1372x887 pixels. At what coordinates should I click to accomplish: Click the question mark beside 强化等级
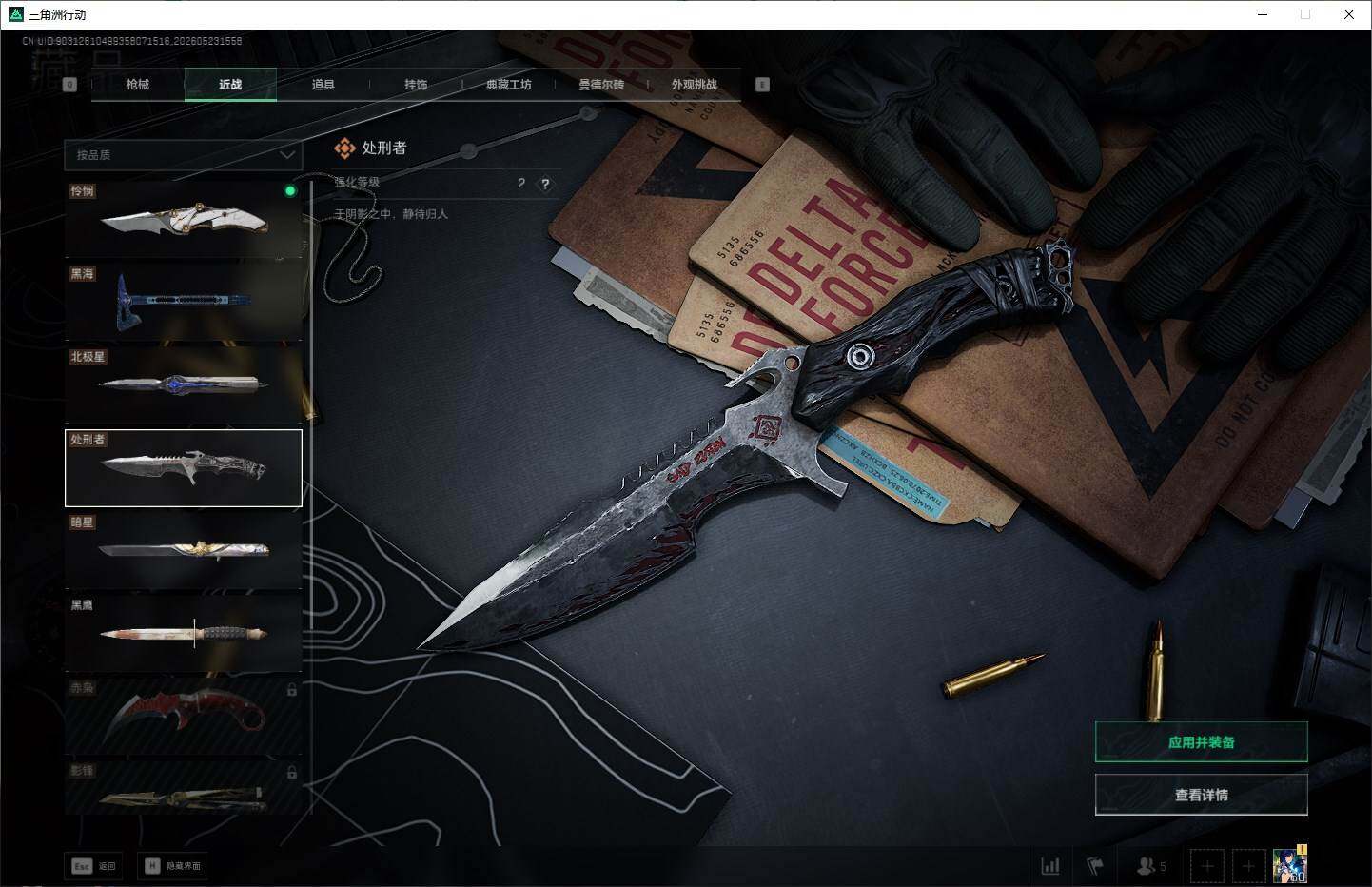[x=545, y=184]
